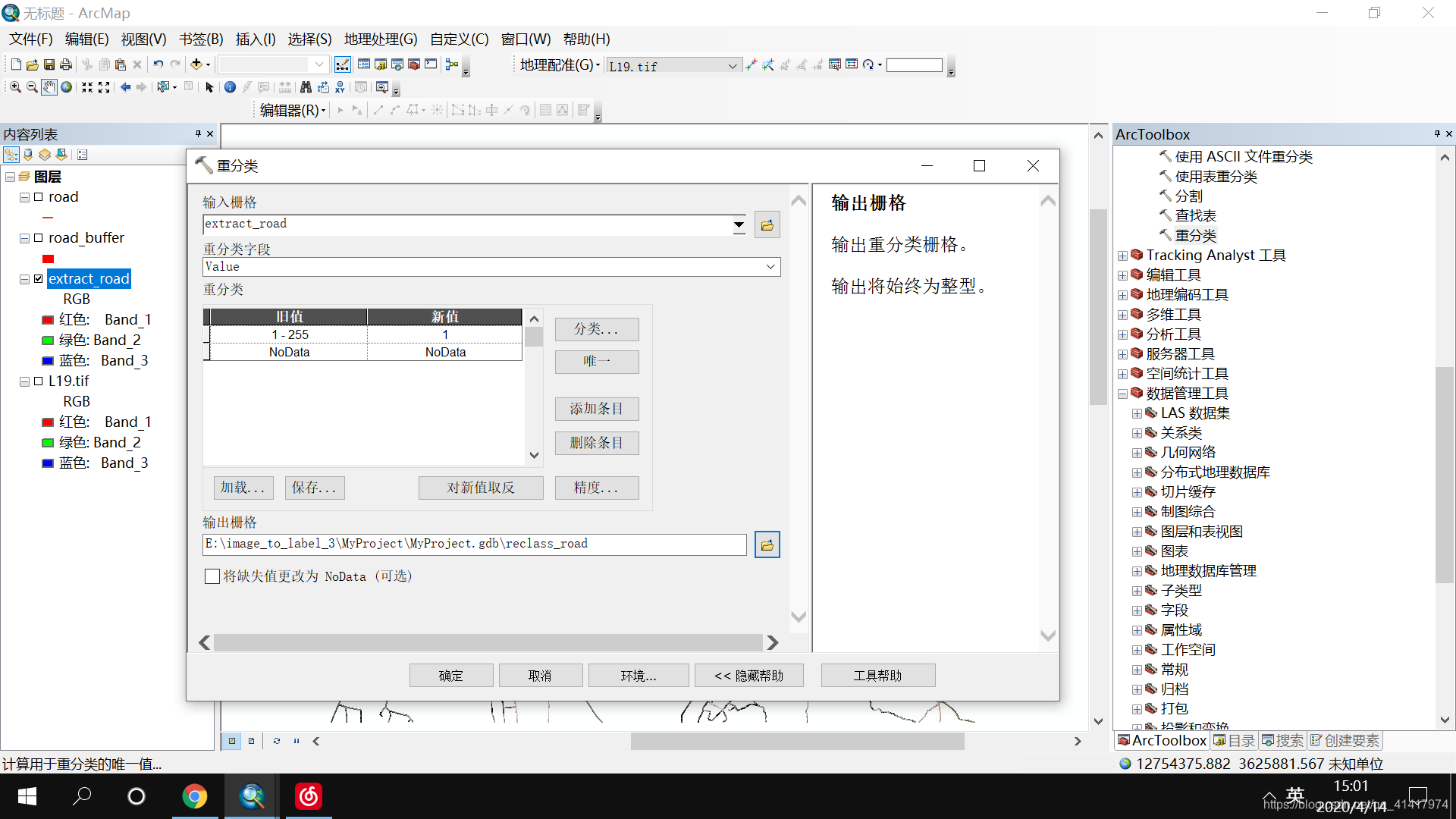Click the Add Data plus icon
1456x819 pixels.
pos(196,64)
